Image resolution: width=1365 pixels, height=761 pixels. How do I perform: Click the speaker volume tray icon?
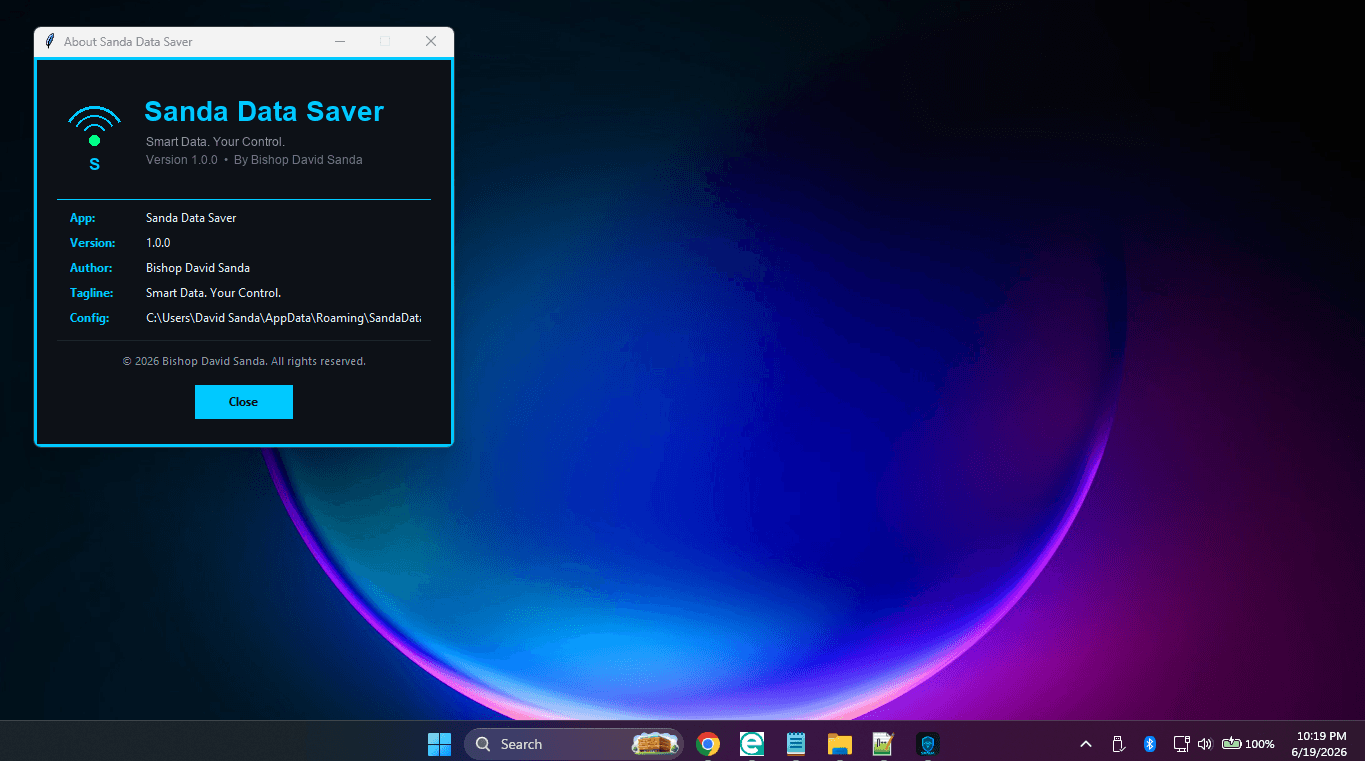tap(1204, 744)
